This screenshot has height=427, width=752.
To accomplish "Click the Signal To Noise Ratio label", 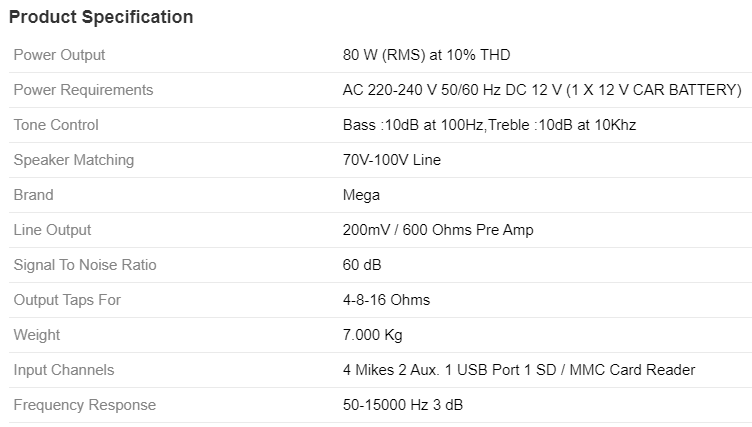I will pos(85,265).
